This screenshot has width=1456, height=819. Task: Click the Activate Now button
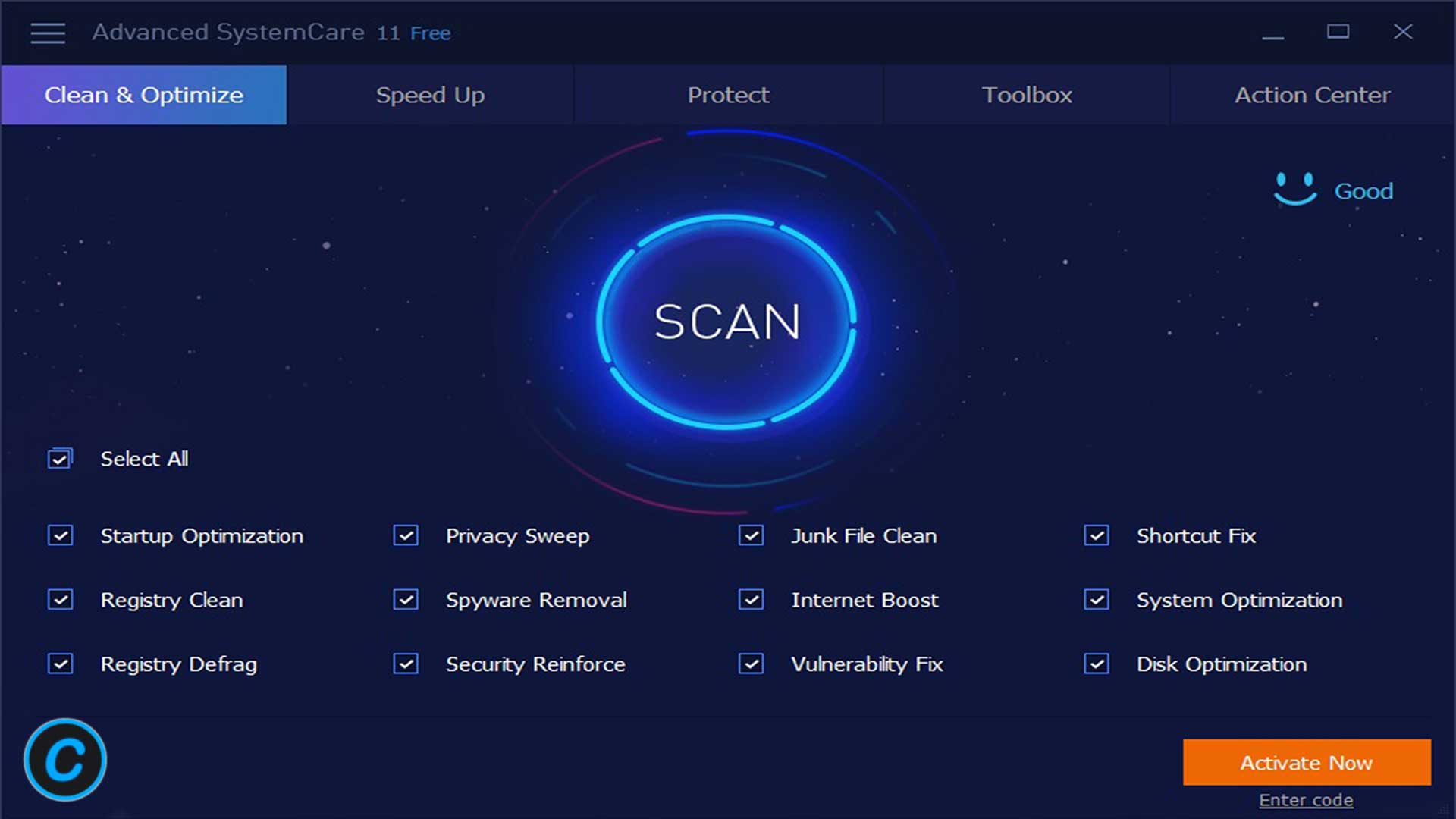1307,762
